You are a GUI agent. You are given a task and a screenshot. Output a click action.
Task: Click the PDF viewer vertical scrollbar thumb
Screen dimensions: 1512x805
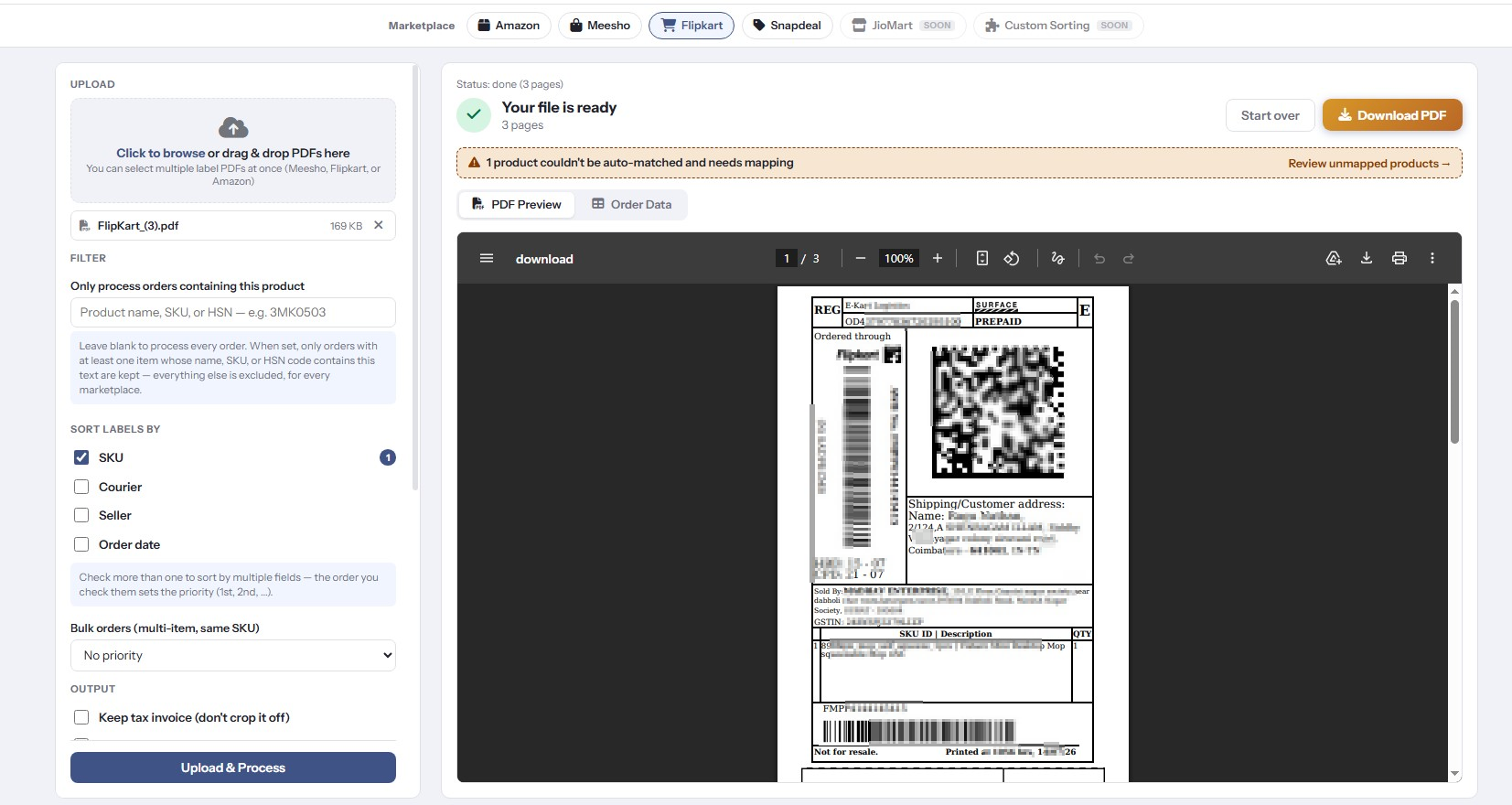[1454, 370]
